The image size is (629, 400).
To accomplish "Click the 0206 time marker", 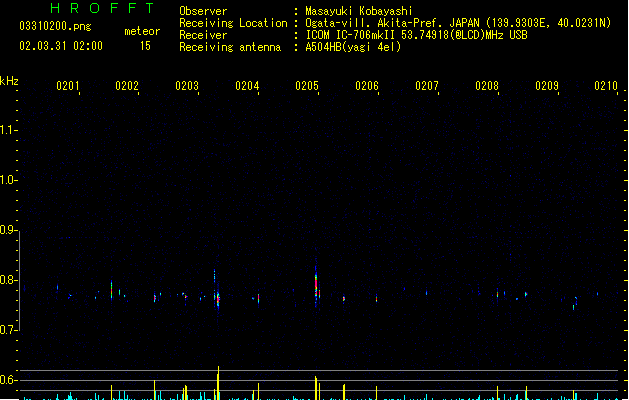I will click(x=367, y=86).
